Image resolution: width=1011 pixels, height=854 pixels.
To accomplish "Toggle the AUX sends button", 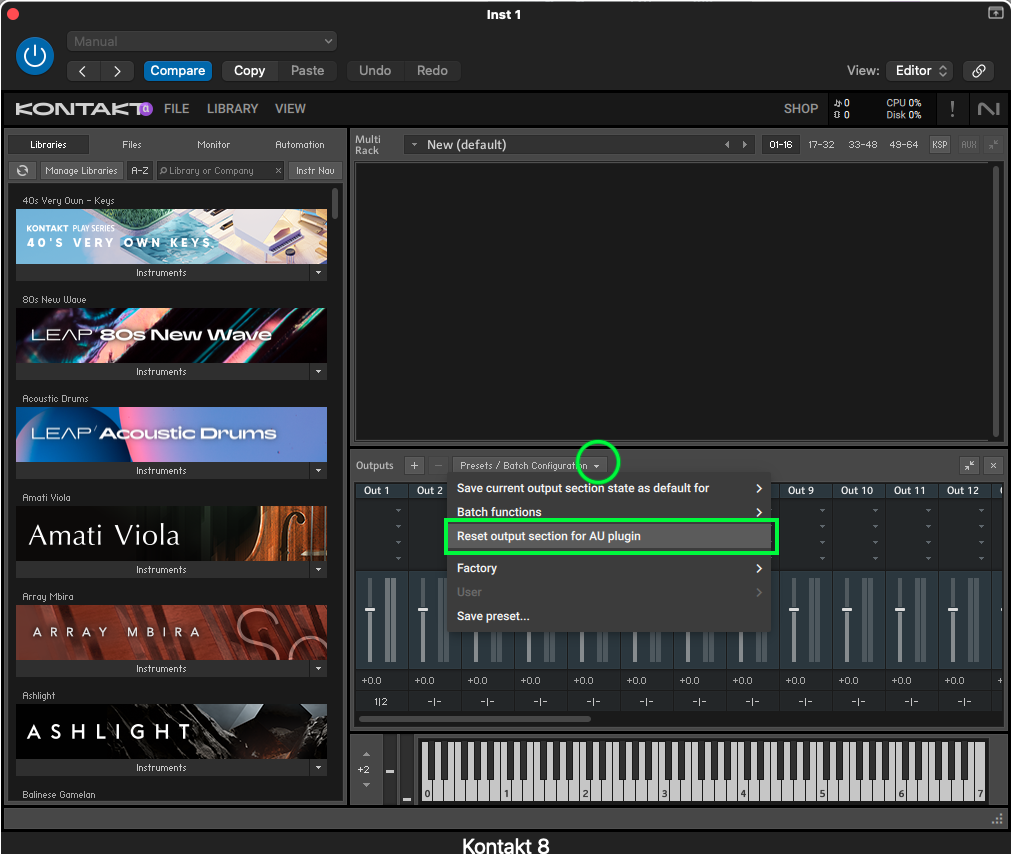I will [x=968, y=145].
